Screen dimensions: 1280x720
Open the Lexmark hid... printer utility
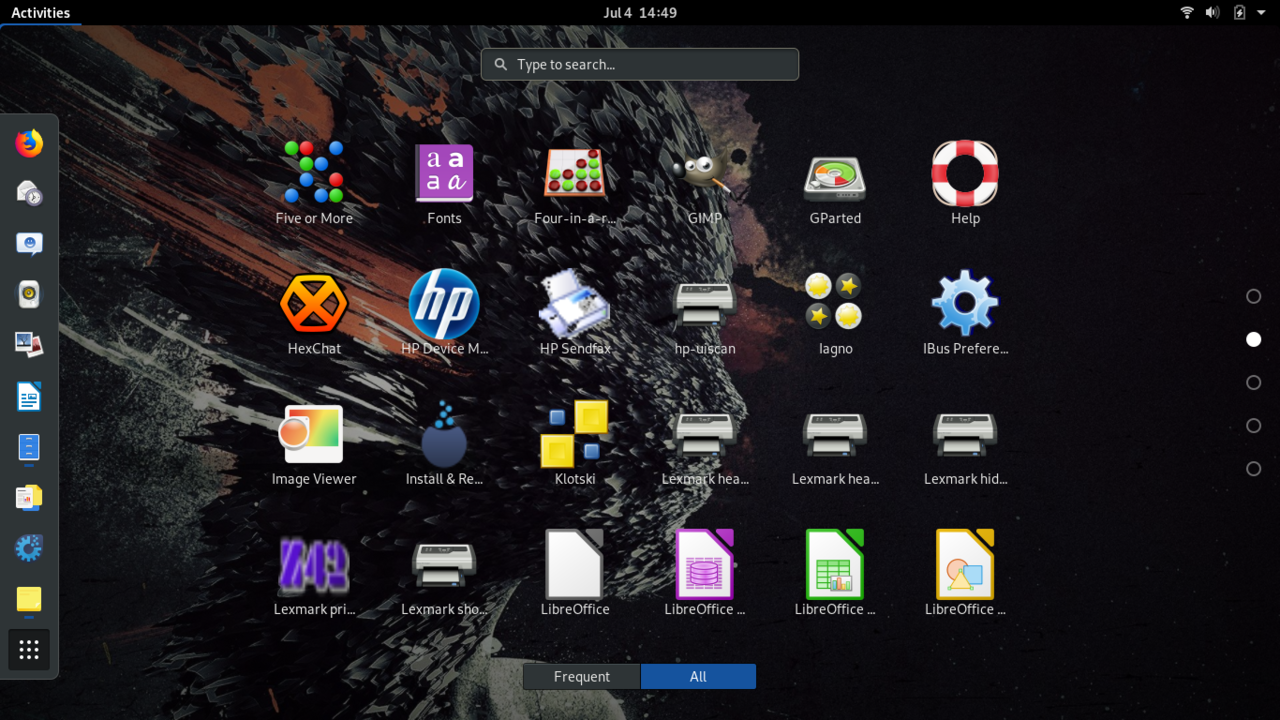click(x=965, y=443)
